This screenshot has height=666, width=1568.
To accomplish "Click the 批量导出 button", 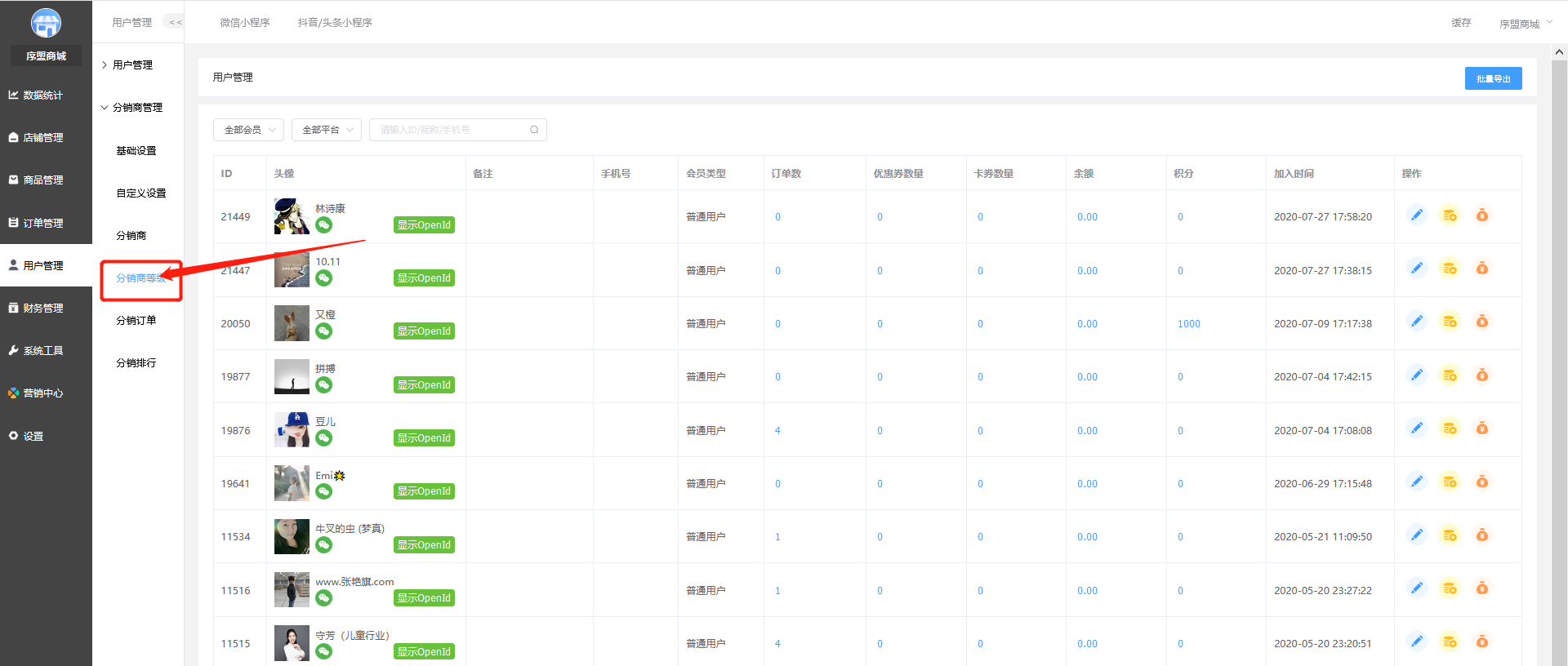I will coord(1493,78).
